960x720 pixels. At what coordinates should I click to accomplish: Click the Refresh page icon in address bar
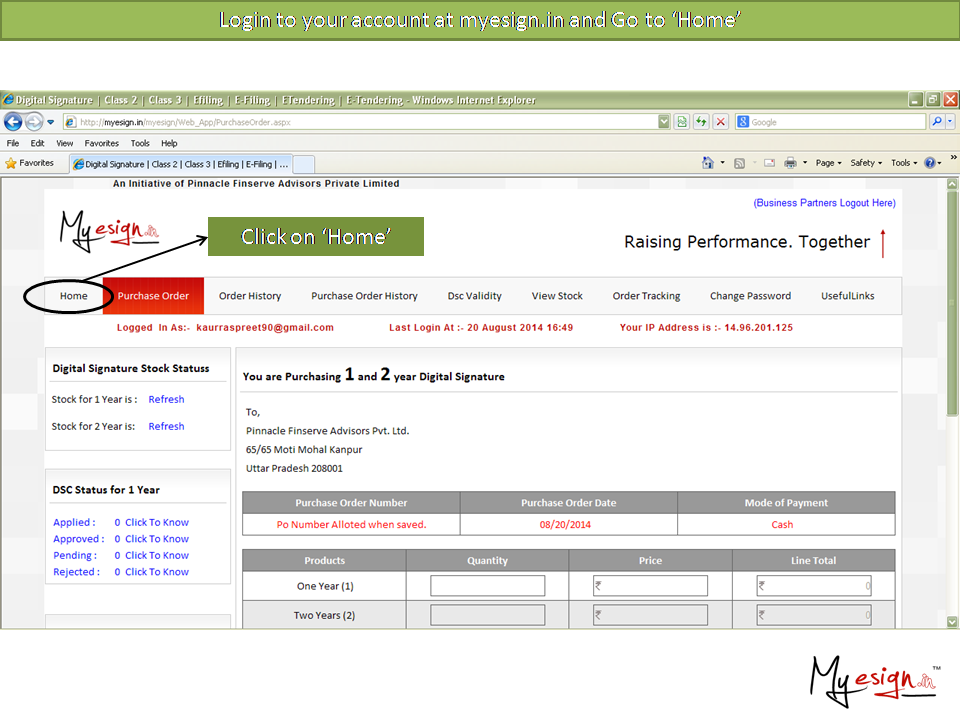coord(701,122)
